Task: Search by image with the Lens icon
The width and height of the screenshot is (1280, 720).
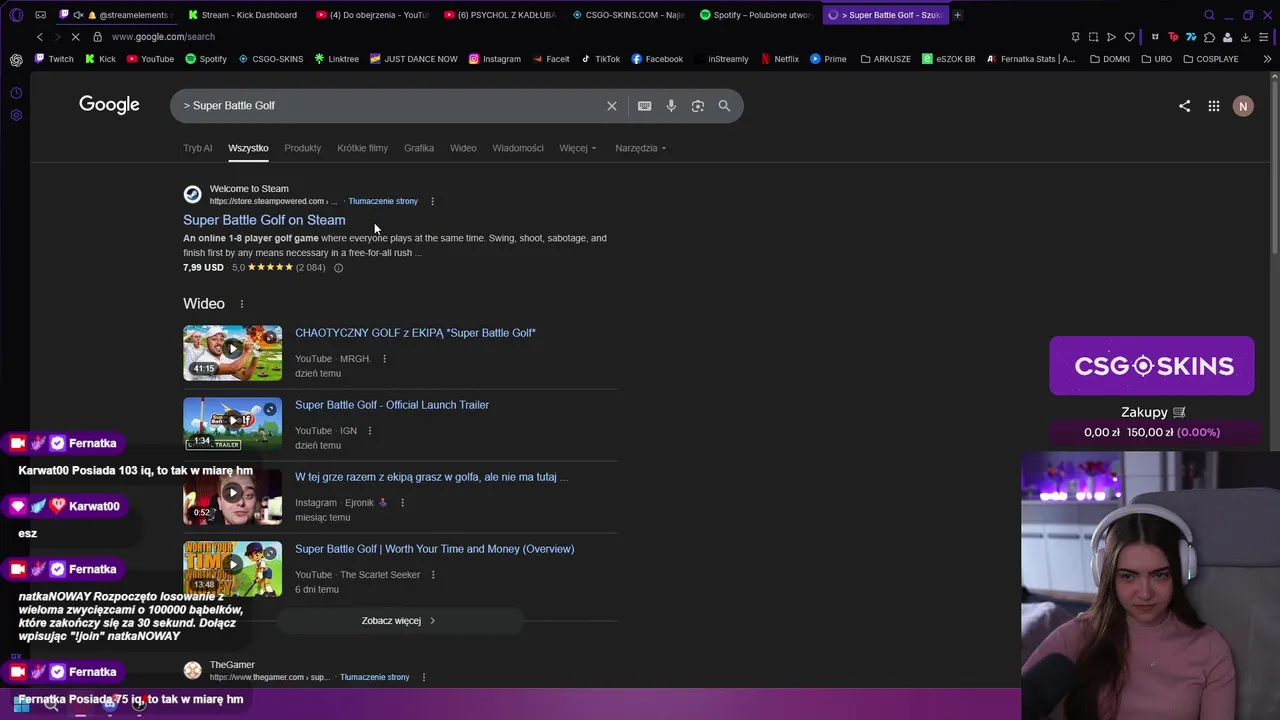Action: click(x=698, y=106)
